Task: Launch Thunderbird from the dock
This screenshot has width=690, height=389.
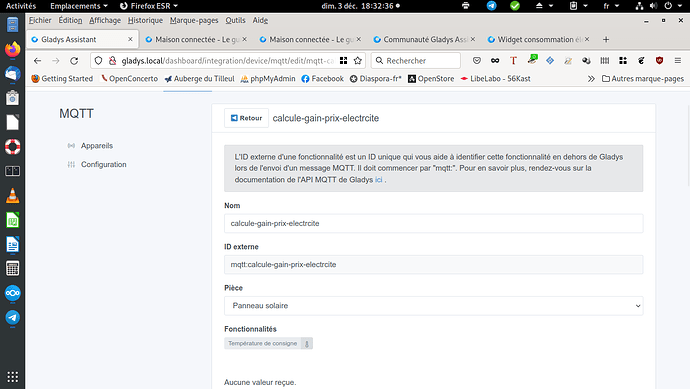Action: coord(12,73)
